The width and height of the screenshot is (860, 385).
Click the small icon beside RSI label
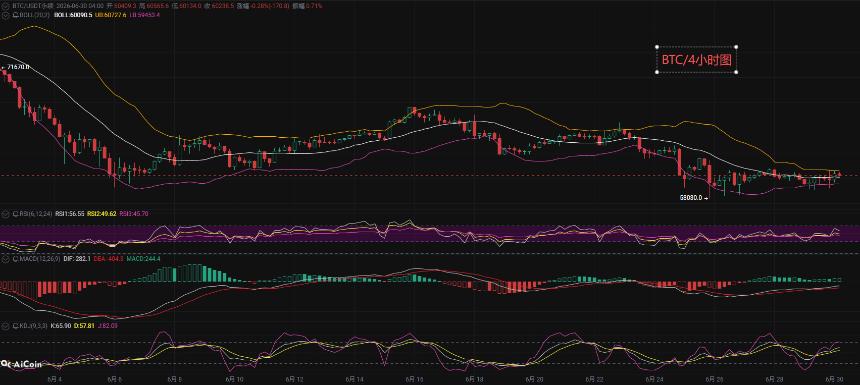click(15, 213)
